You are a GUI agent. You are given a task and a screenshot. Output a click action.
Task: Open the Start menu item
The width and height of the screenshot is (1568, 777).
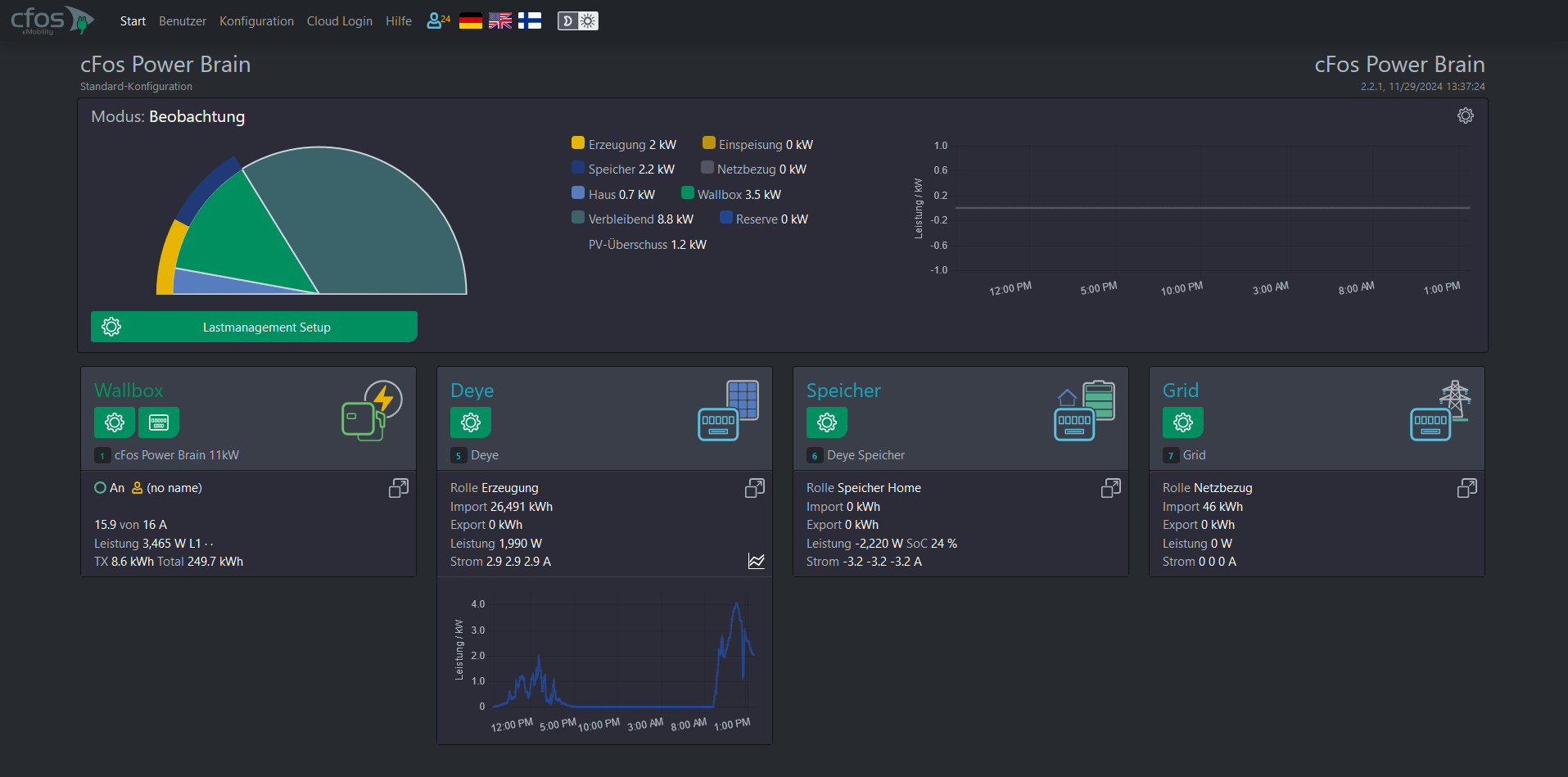pos(133,21)
